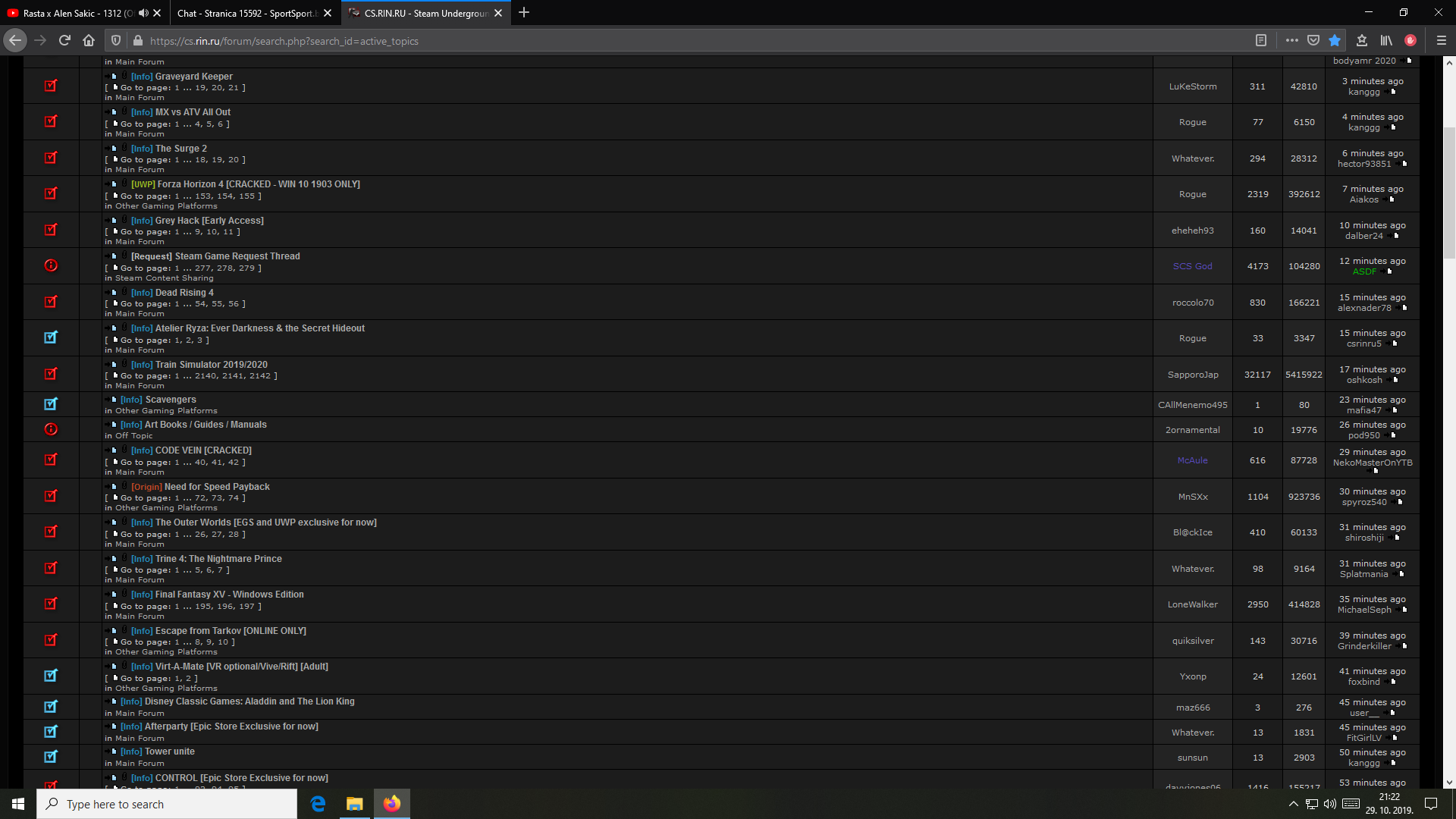Click topic status icon for Scavengers
This screenshot has height=819, width=1456.
point(51,404)
